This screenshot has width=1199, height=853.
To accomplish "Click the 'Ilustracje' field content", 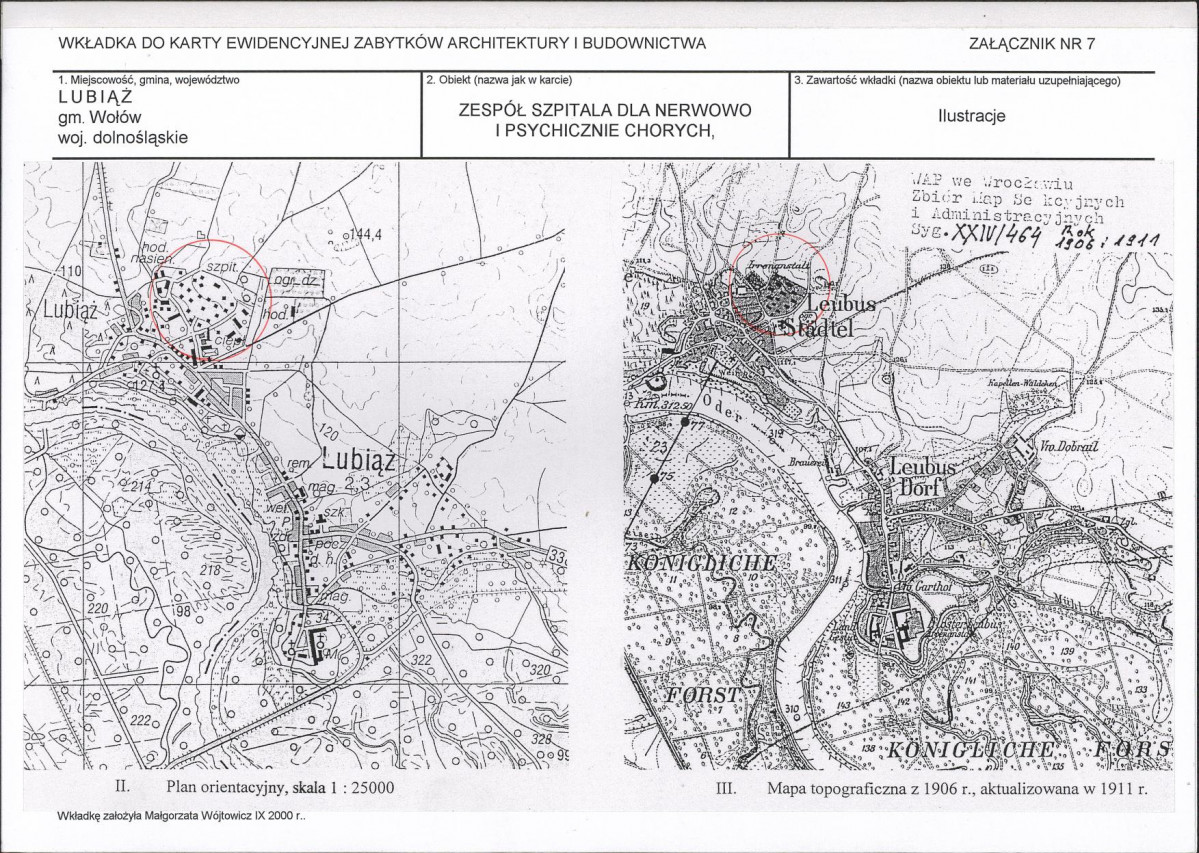I will [972, 116].
